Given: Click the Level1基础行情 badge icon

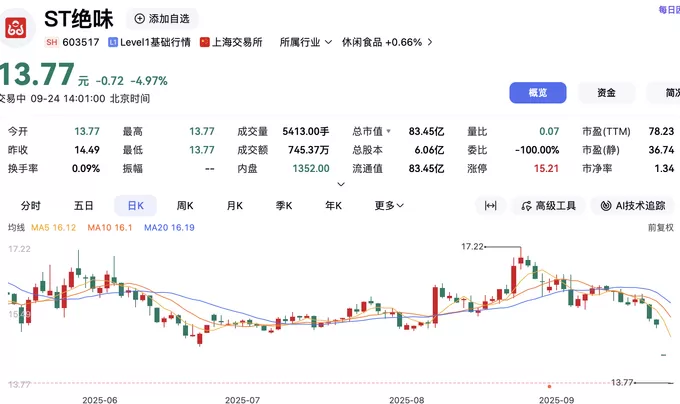Looking at the screenshot, I should [x=113, y=42].
